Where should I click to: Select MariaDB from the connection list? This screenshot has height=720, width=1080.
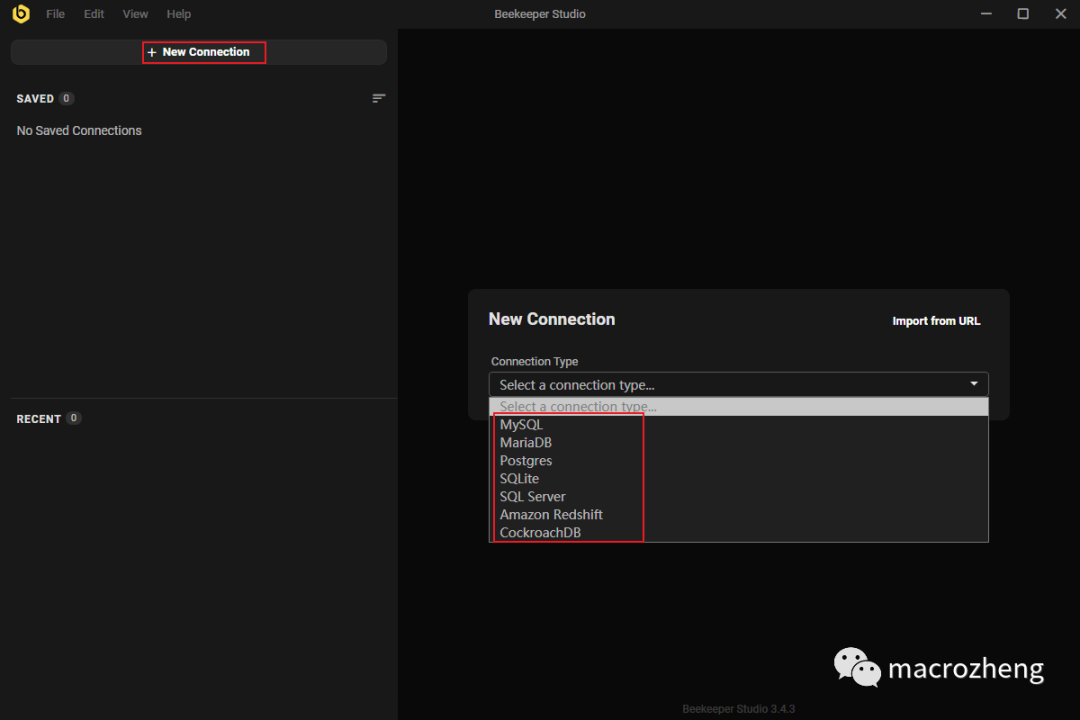coord(738,442)
